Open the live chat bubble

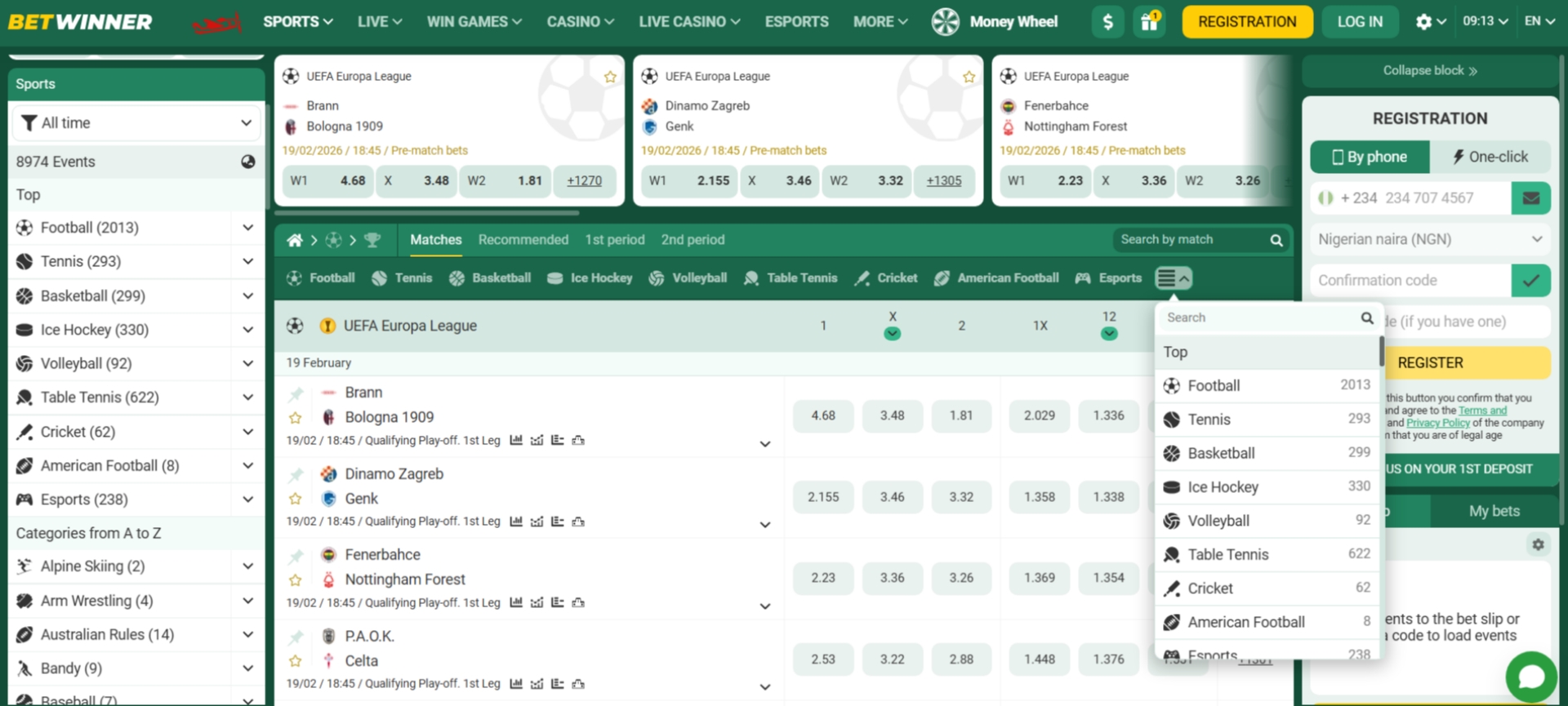pos(1530,676)
